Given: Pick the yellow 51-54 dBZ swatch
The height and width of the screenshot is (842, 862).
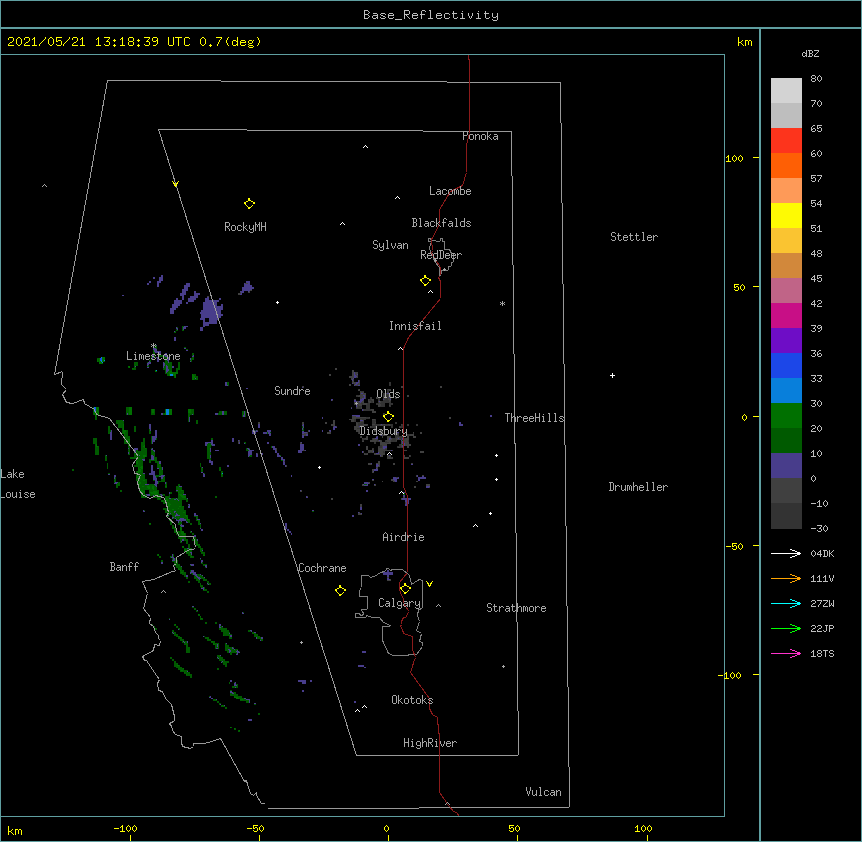Looking at the screenshot, I should 786,215.
